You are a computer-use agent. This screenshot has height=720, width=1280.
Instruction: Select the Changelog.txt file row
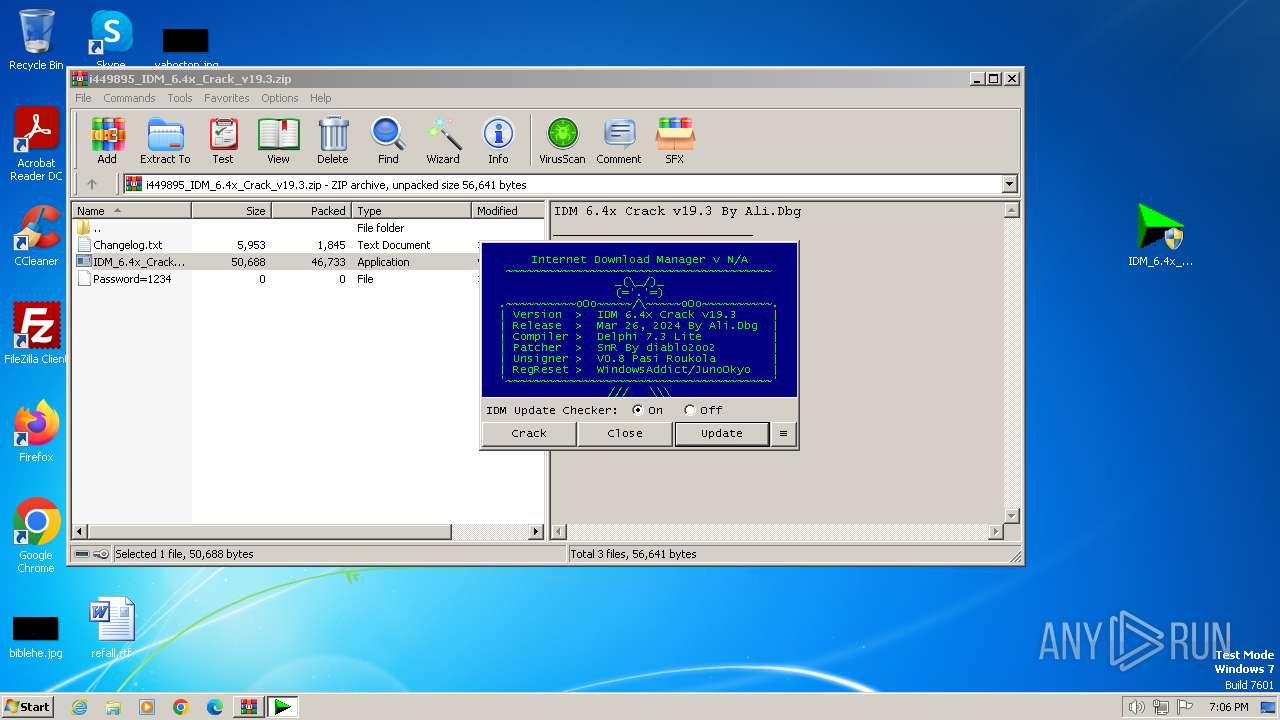click(308, 245)
